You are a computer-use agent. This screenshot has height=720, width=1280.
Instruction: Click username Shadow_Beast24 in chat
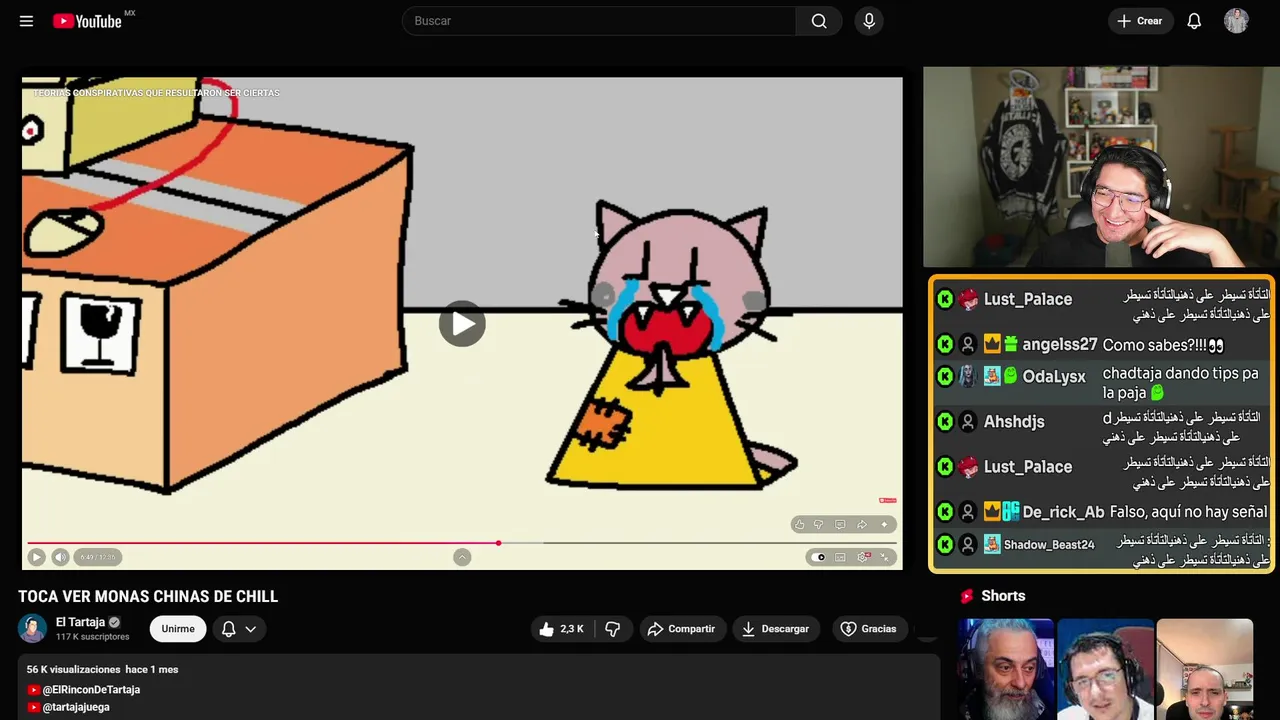1049,545
